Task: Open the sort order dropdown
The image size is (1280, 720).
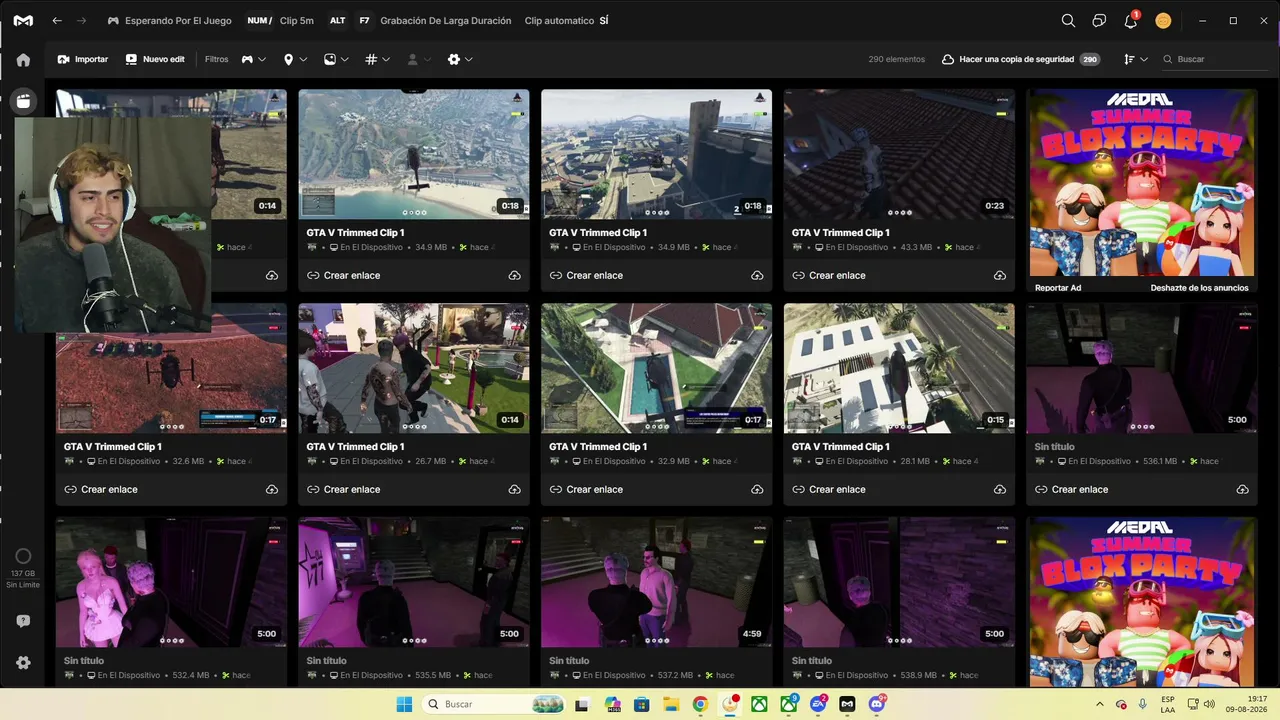Action: pyautogui.click(x=1135, y=60)
